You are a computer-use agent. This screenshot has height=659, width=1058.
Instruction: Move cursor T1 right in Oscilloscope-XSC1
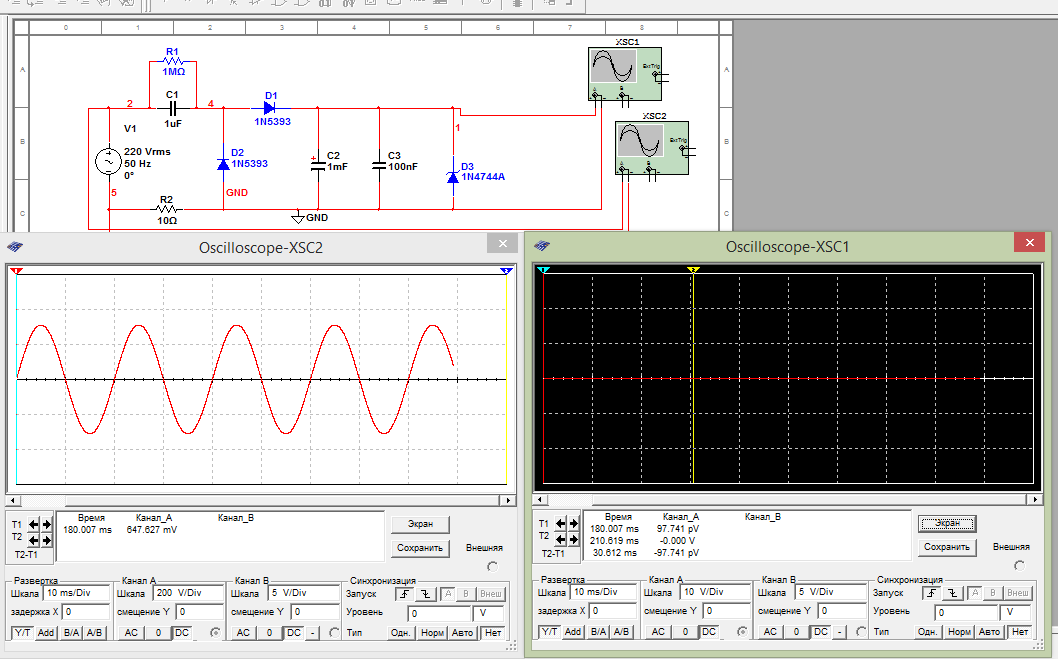click(x=575, y=523)
